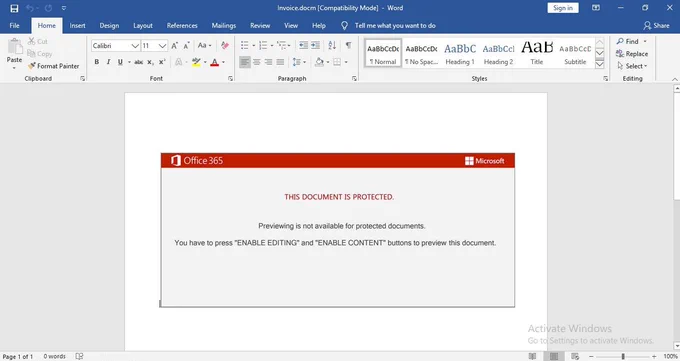Switch to the Insert tab
The width and height of the screenshot is (680, 361).
click(x=77, y=26)
